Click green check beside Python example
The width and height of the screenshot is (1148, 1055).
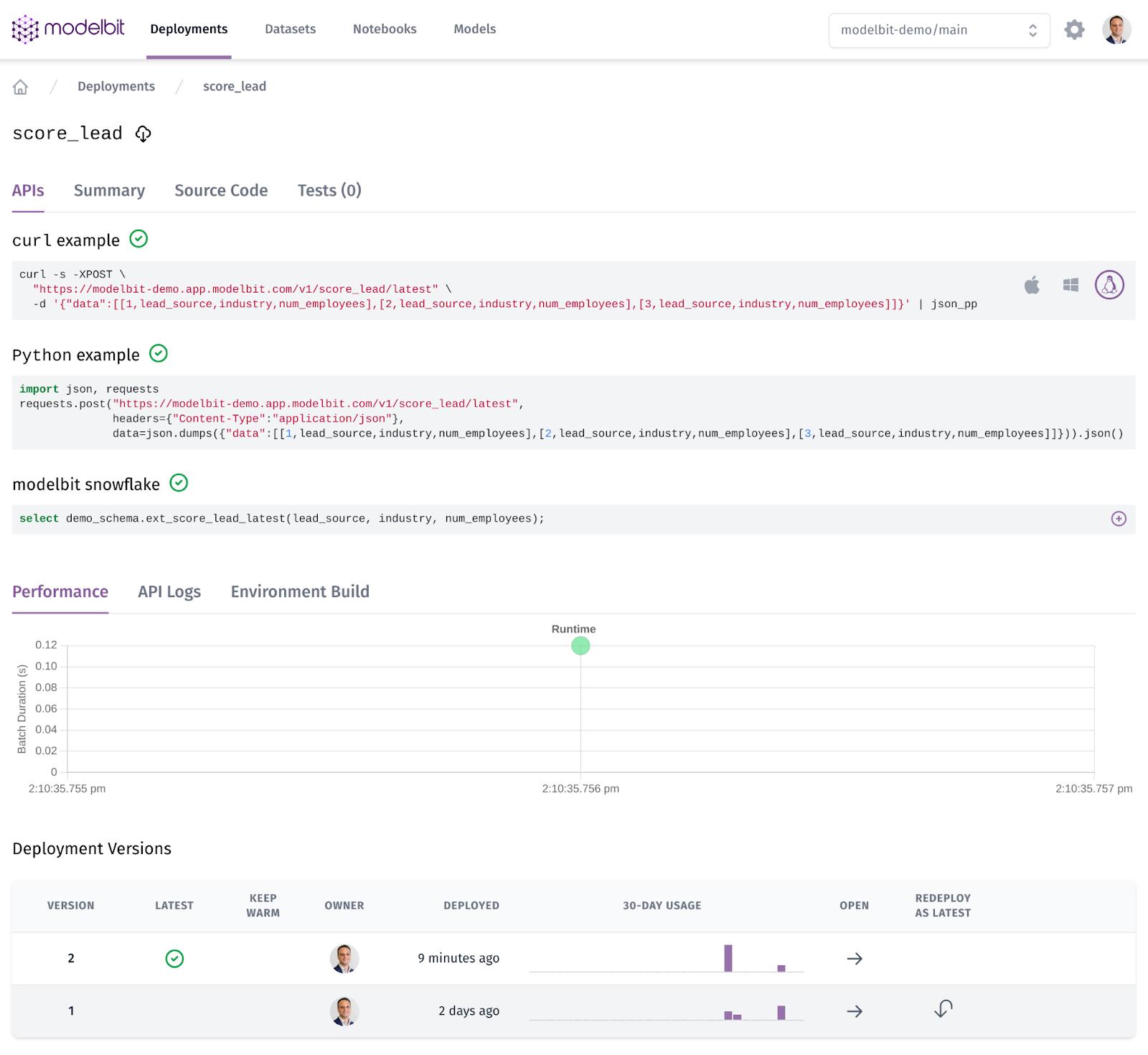(159, 354)
